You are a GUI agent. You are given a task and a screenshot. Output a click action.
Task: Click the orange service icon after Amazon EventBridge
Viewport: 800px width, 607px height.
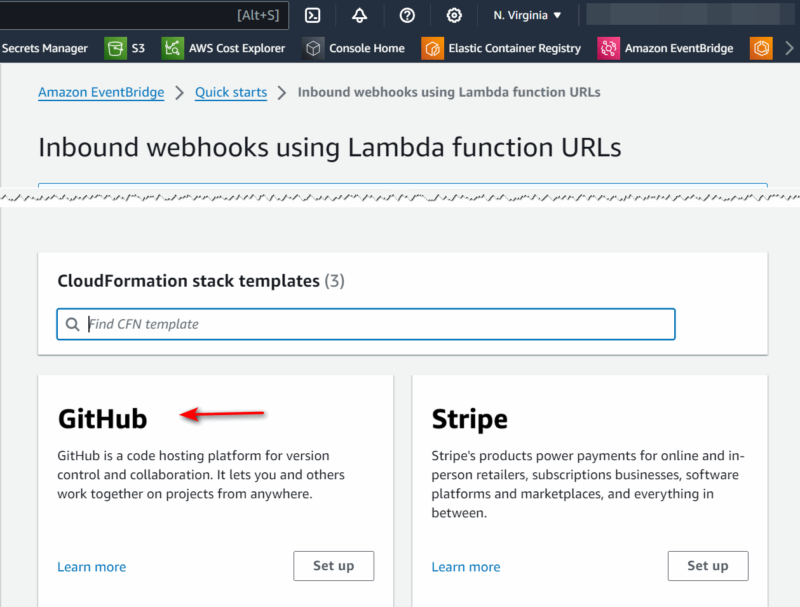pyautogui.click(x=761, y=48)
